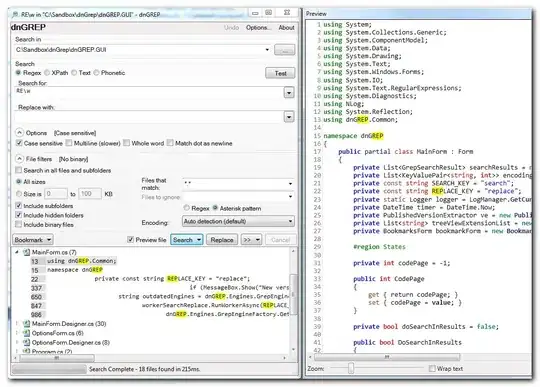Screen dimensions: 540x387
Task: Click the Test button
Action: point(280,73)
